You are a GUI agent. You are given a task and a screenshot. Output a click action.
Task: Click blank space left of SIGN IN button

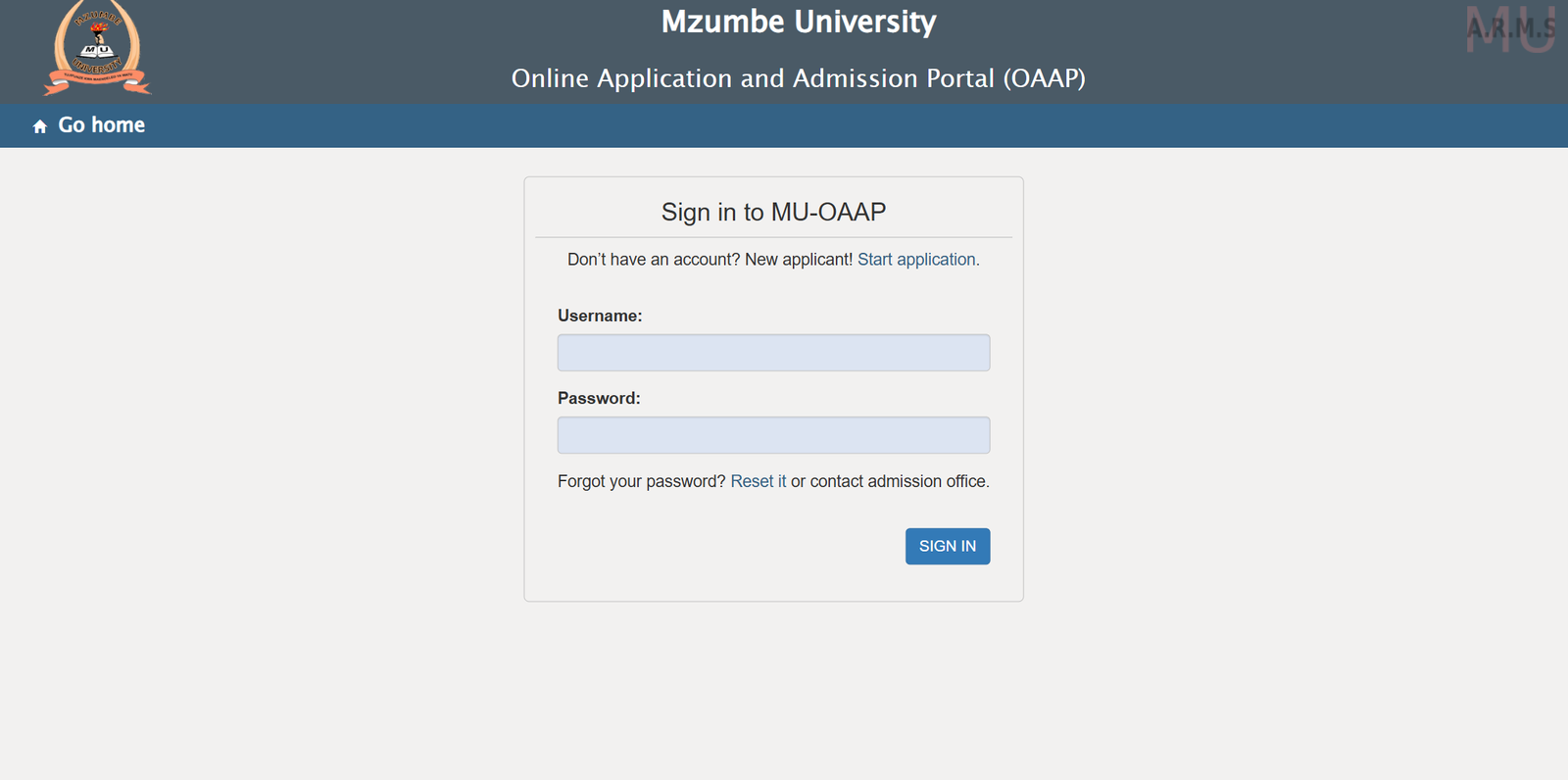click(725, 547)
